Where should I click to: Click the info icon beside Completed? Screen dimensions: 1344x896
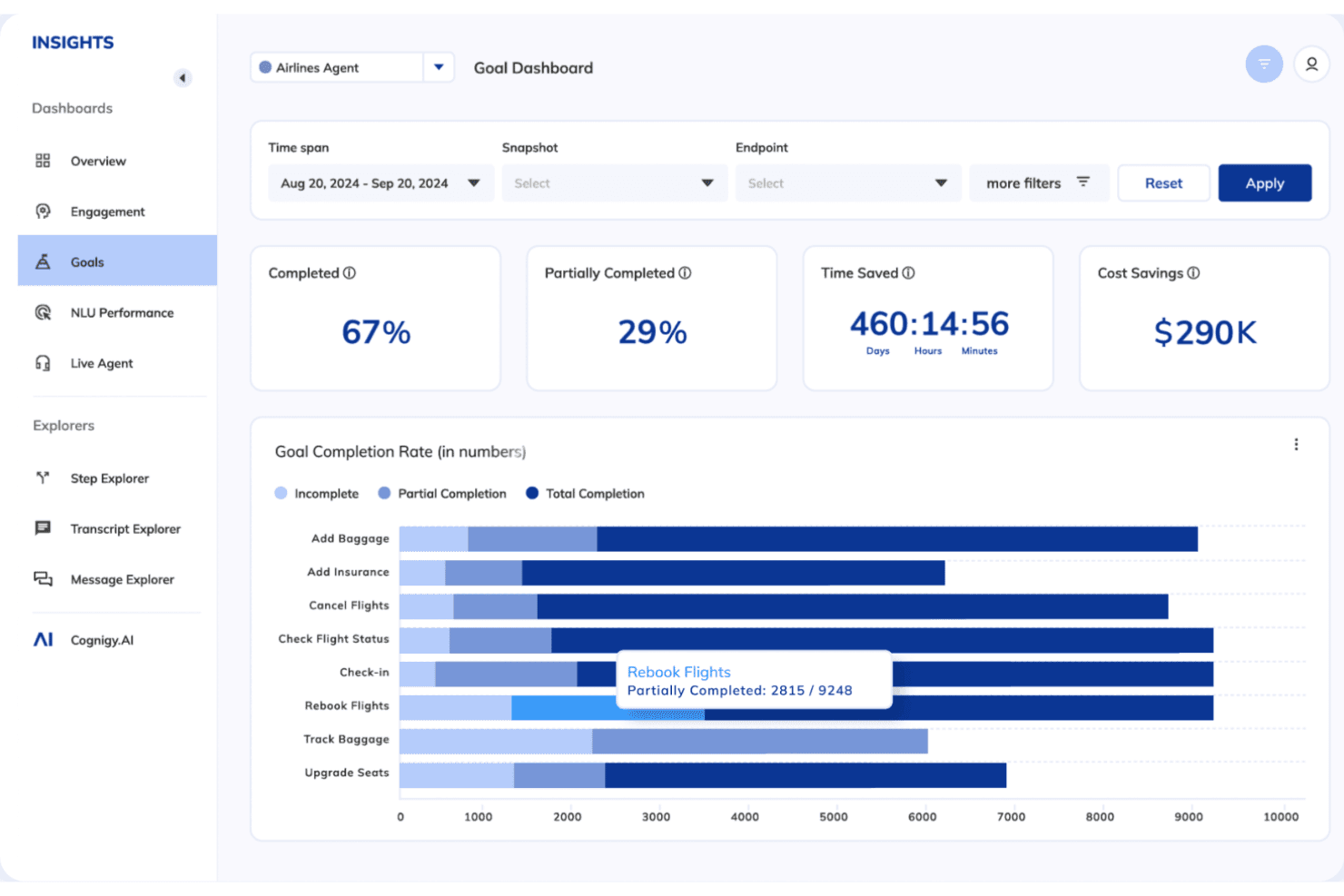tap(350, 273)
